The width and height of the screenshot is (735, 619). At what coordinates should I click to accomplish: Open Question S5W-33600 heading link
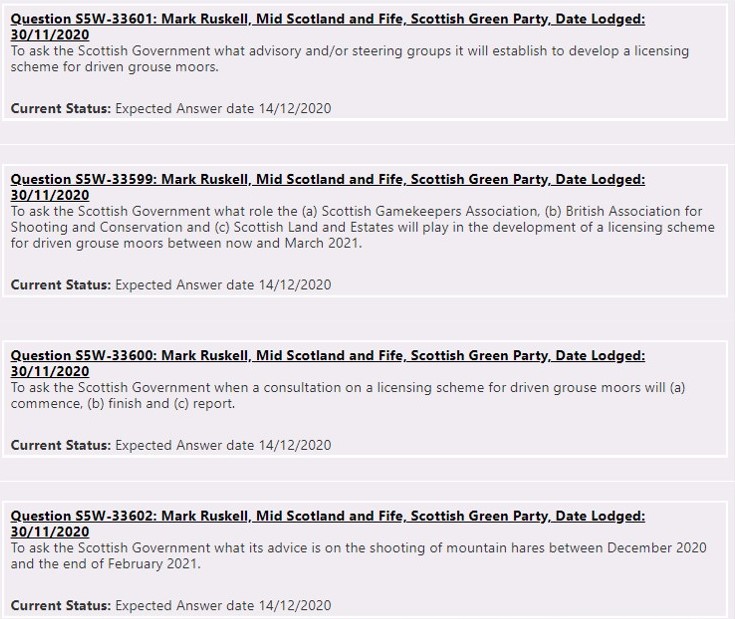(327, 356)
